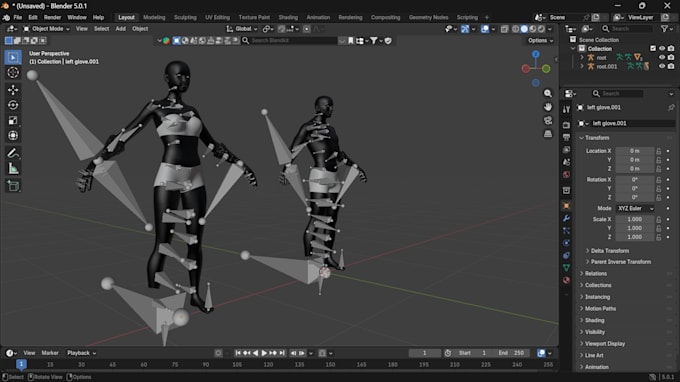This screenshot has height=382, width=680.
Task: Click the viewport zoom magnifier icon
Action: (548, 94)
